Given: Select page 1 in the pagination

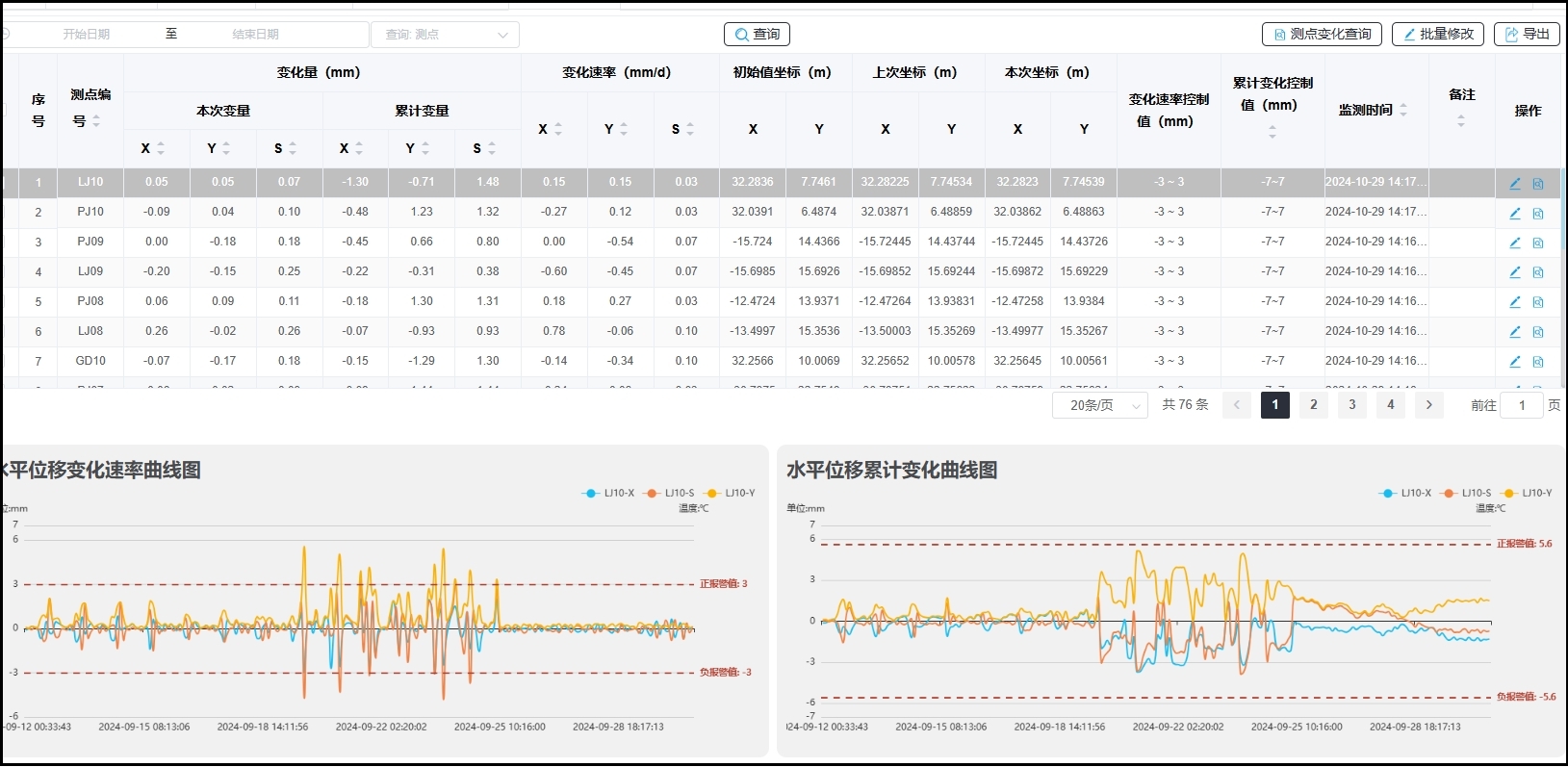Looking at the screenshot, I should (x=1275, y=405).
